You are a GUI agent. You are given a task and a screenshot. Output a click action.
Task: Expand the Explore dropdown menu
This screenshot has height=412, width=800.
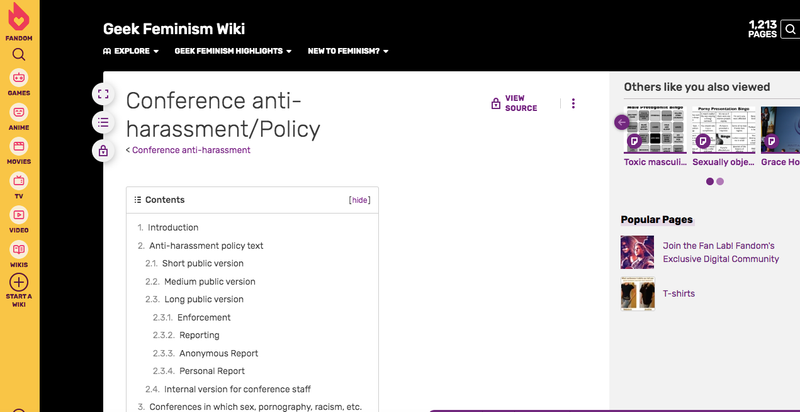(131, 51)
